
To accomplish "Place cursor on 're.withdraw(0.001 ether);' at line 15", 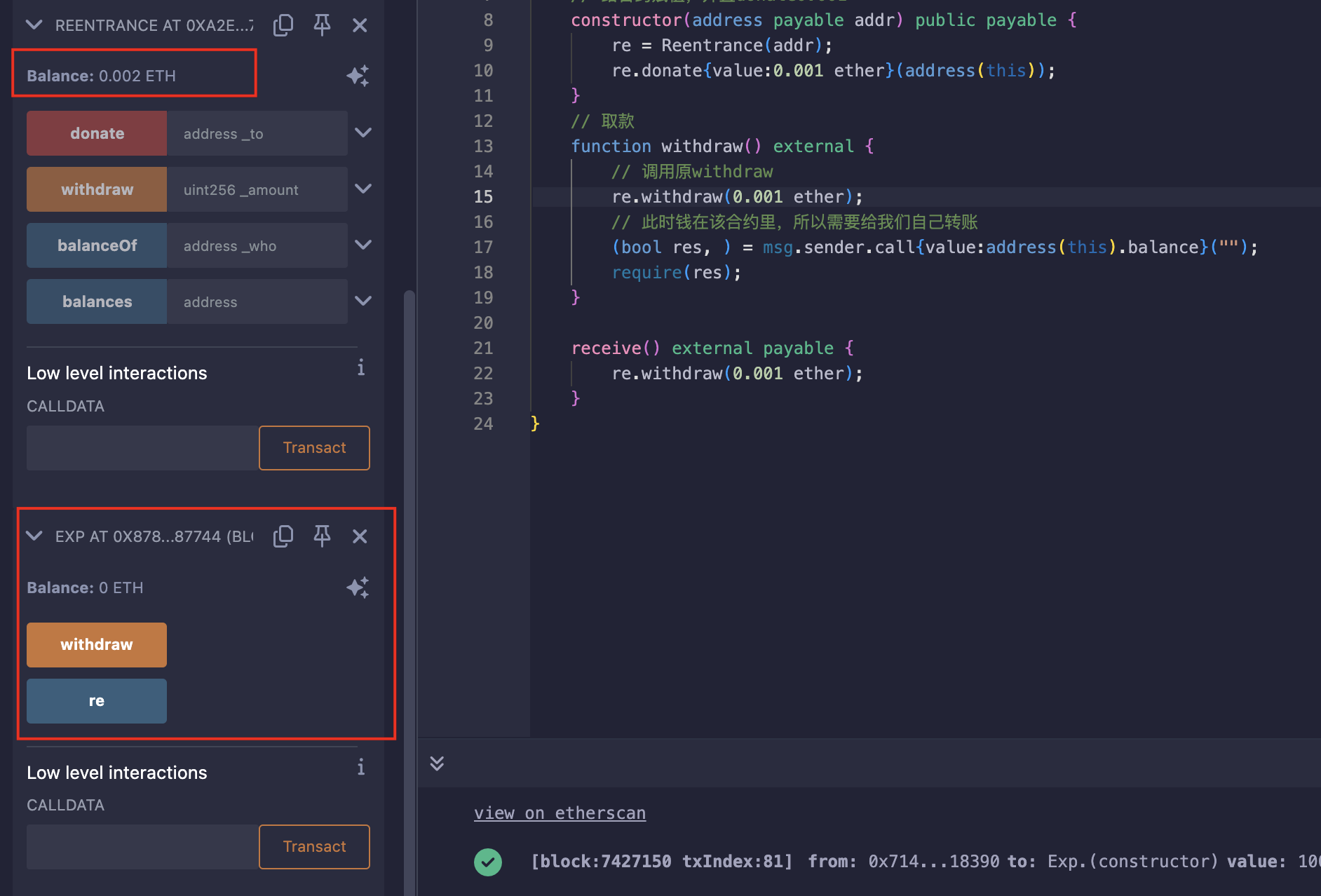I will [737, 197].
